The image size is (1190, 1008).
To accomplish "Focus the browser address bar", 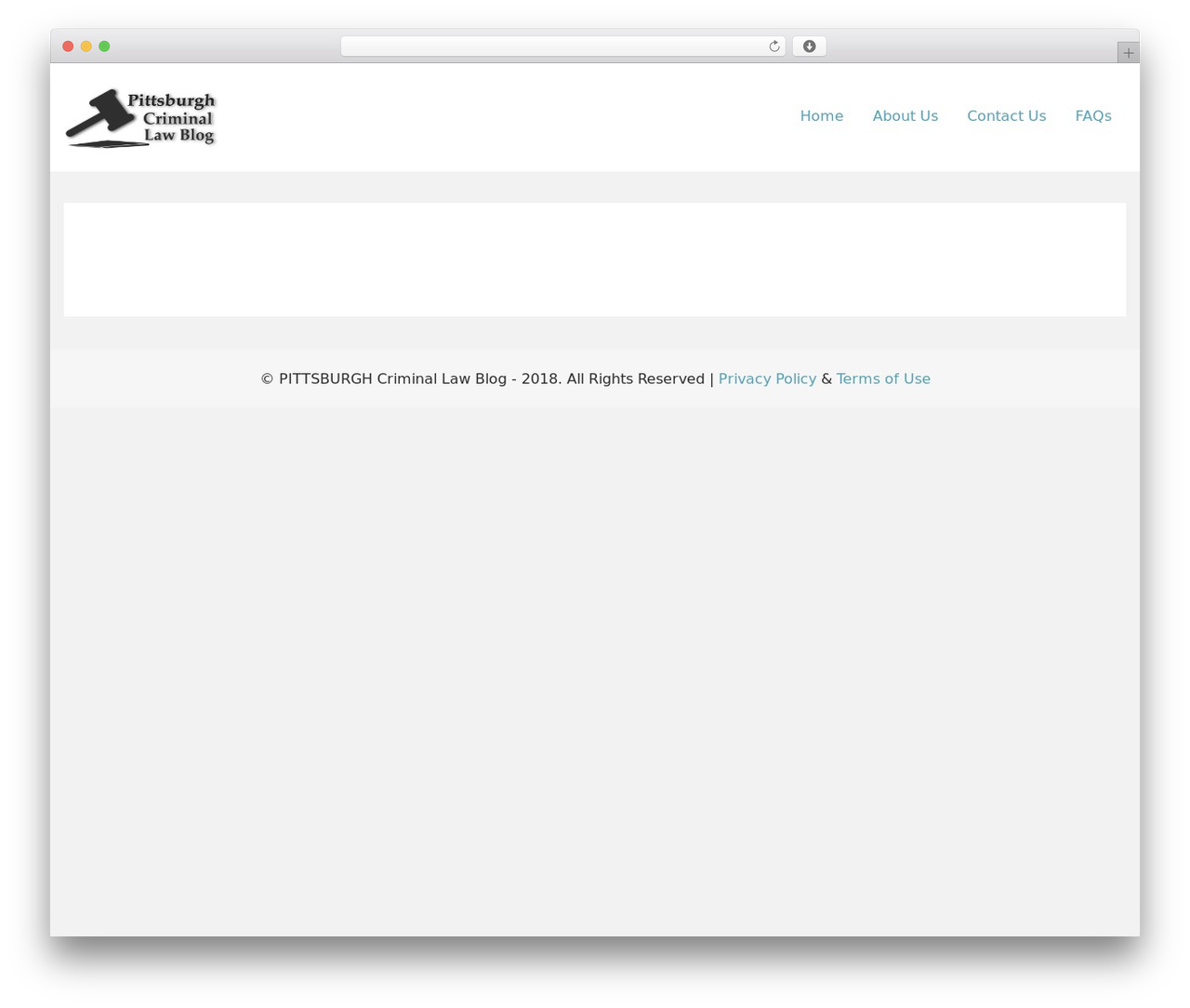I will (562, 46).
